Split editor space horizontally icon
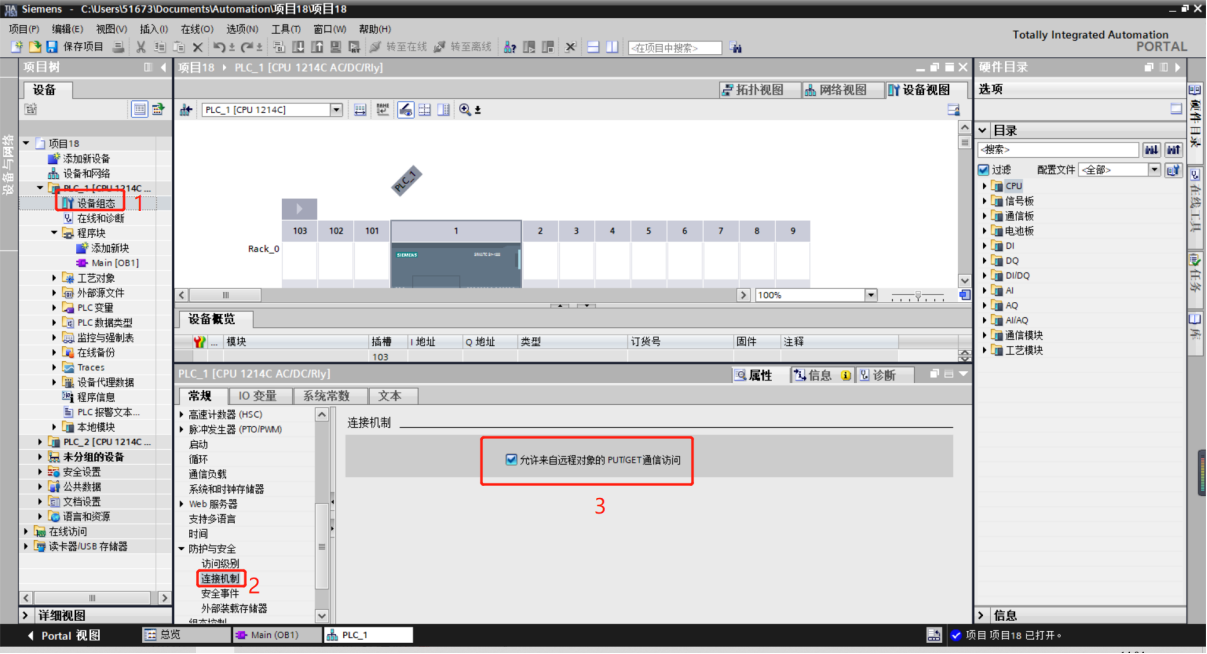 coord(593,47)
